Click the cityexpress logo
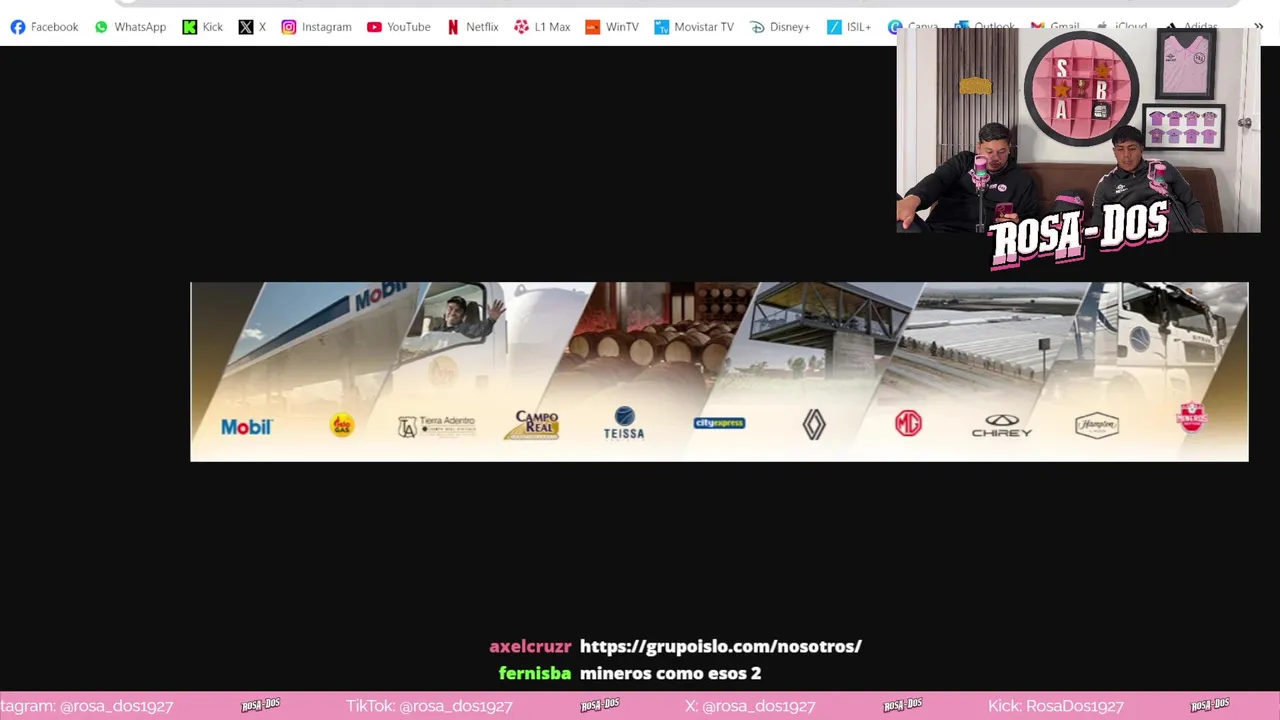 point(719,423)
